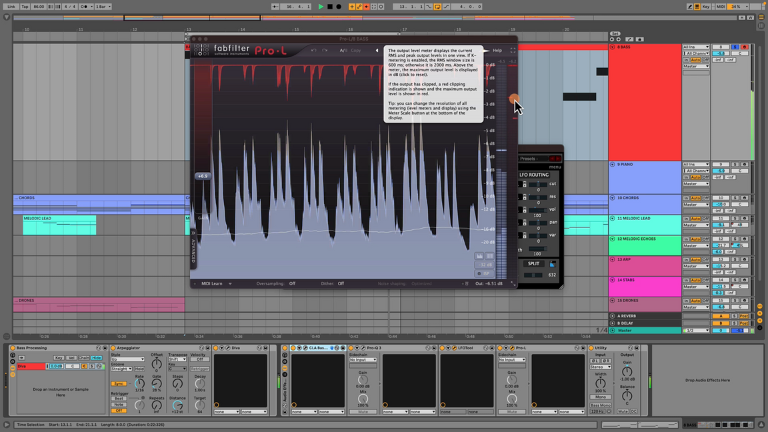Viewport: 768px width, 432px height.
Task: Expand the ADVANCED panel in Pro-L
Action: 193,251
